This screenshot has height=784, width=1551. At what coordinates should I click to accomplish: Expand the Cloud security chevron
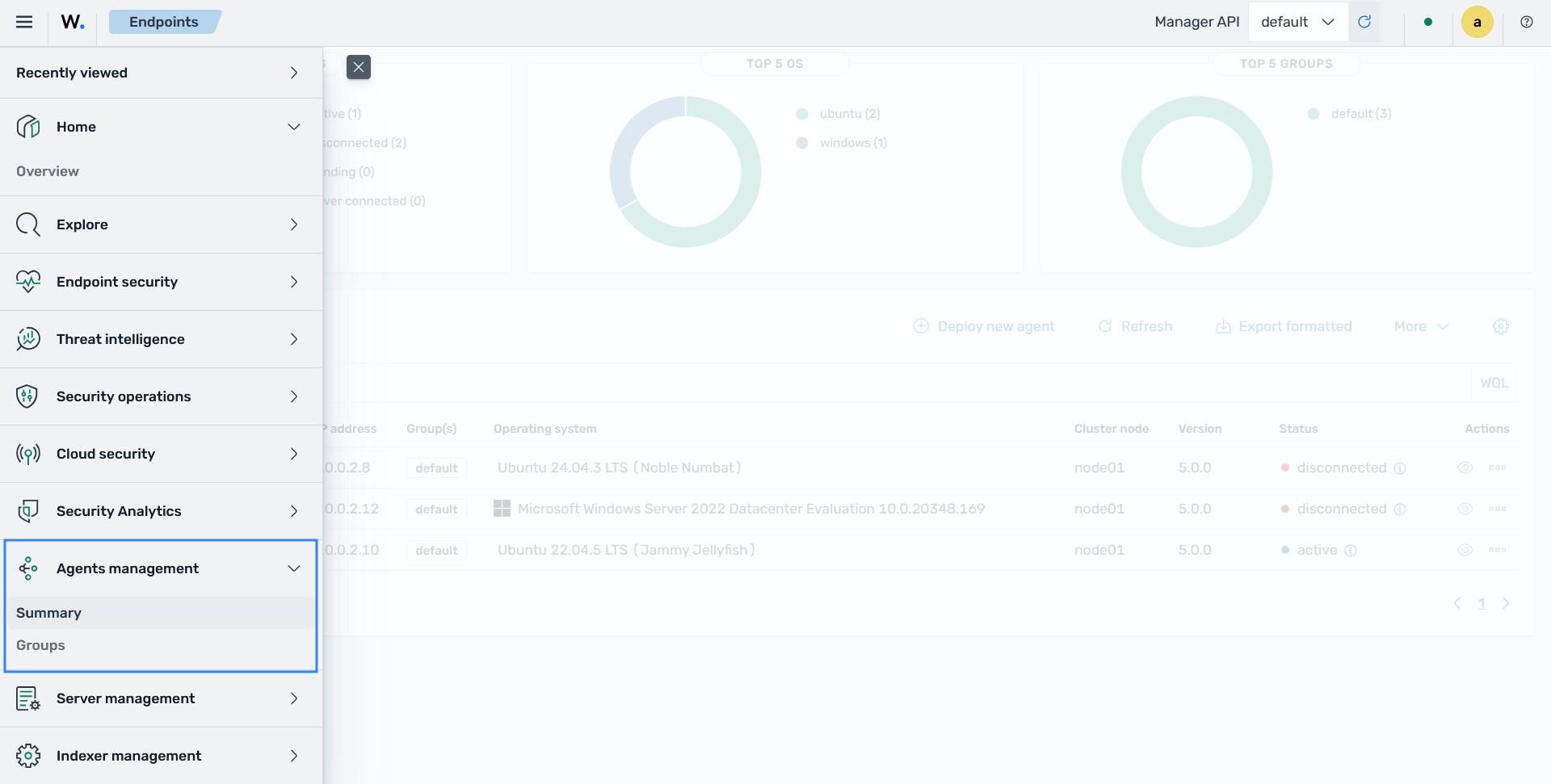294,454
